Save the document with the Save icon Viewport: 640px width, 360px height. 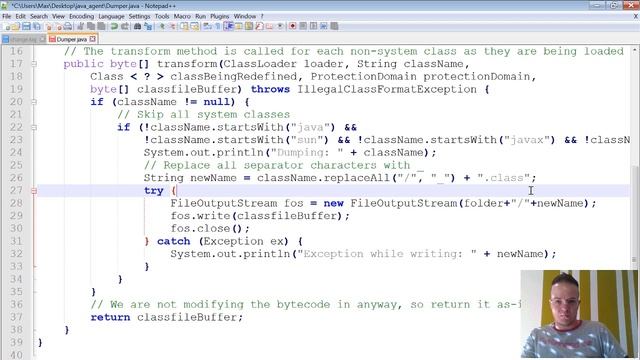pos(26,26)
